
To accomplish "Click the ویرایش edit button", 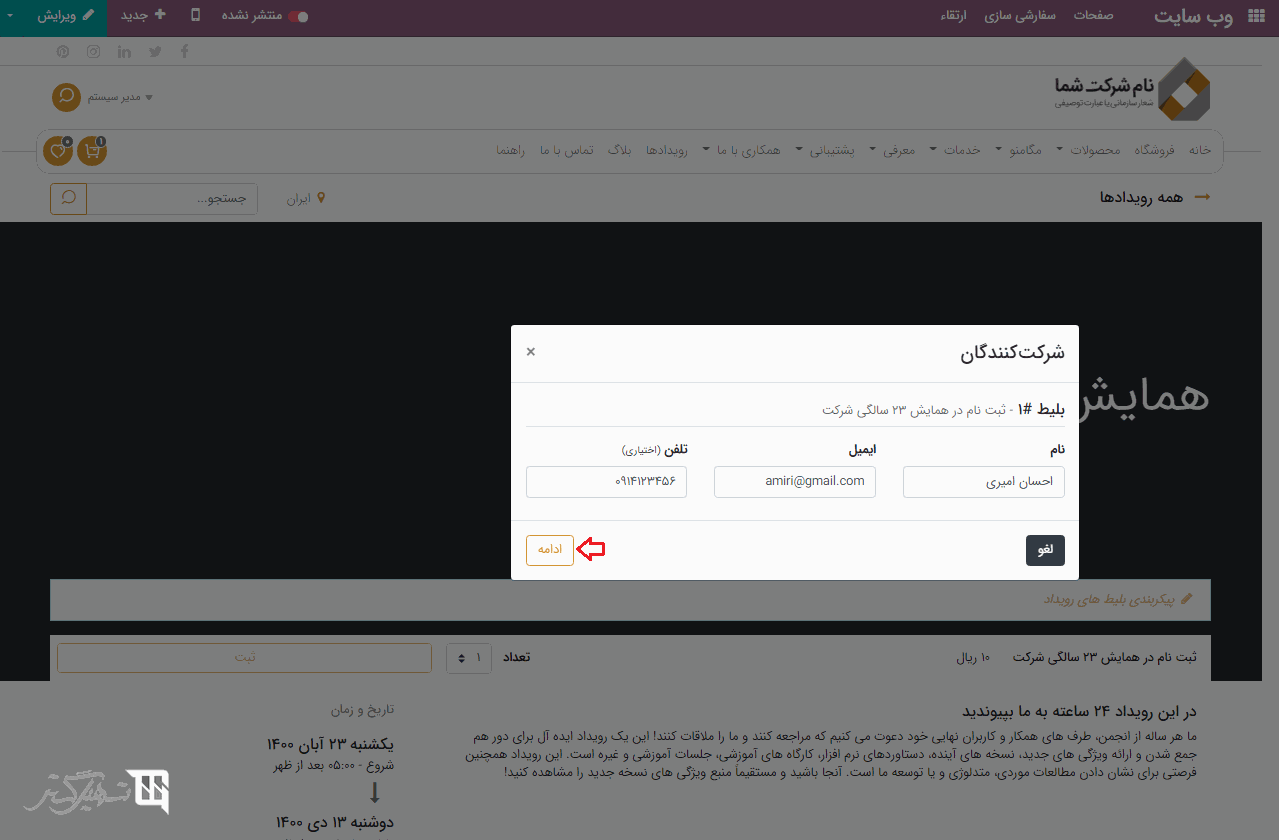I will click(x=66, y=16).
